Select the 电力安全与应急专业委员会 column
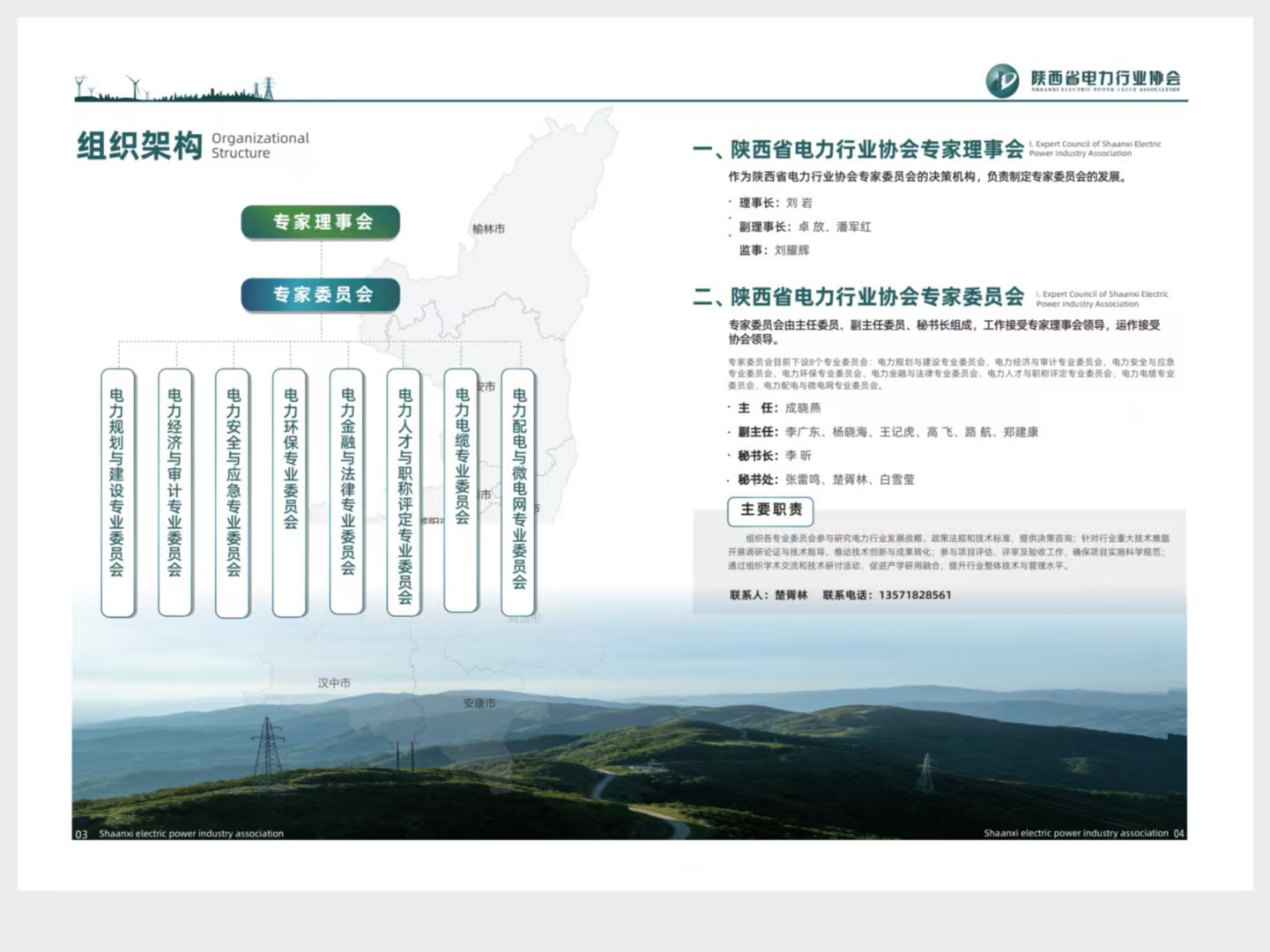1270x952 pixels. tap(233, 493)
